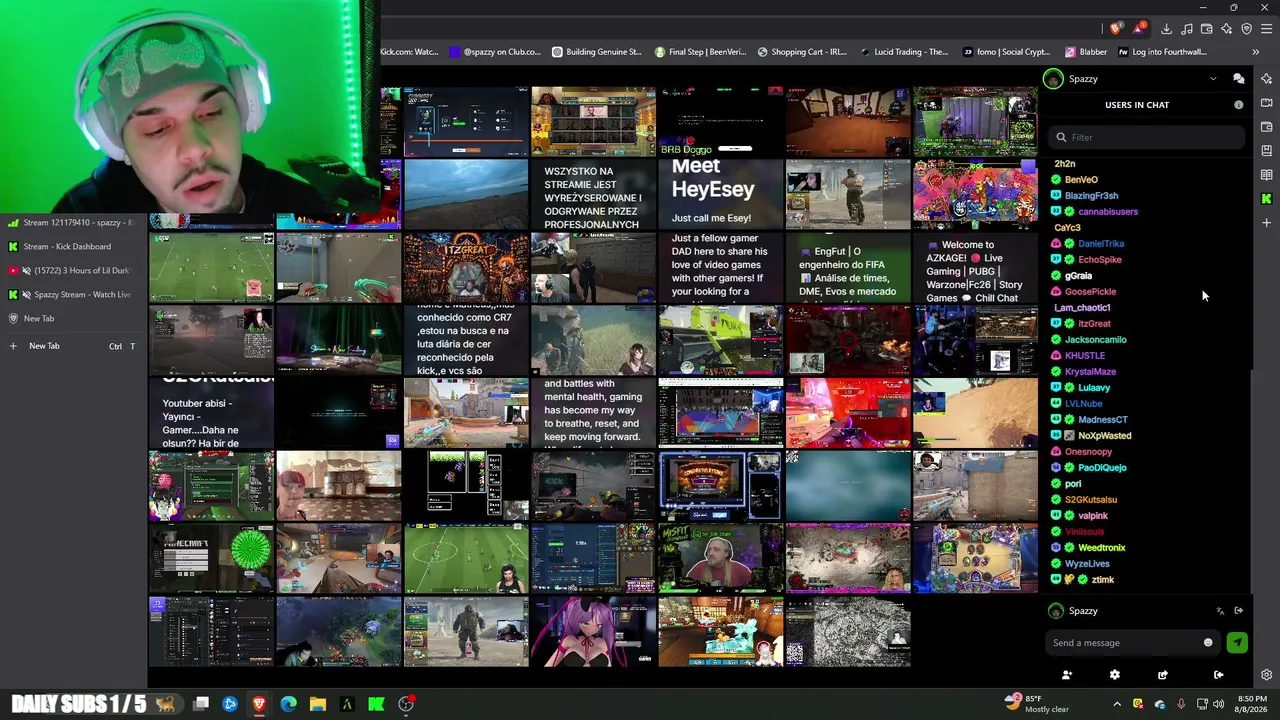Open the fomo Social Crypto bookmark

point(1007,52)
